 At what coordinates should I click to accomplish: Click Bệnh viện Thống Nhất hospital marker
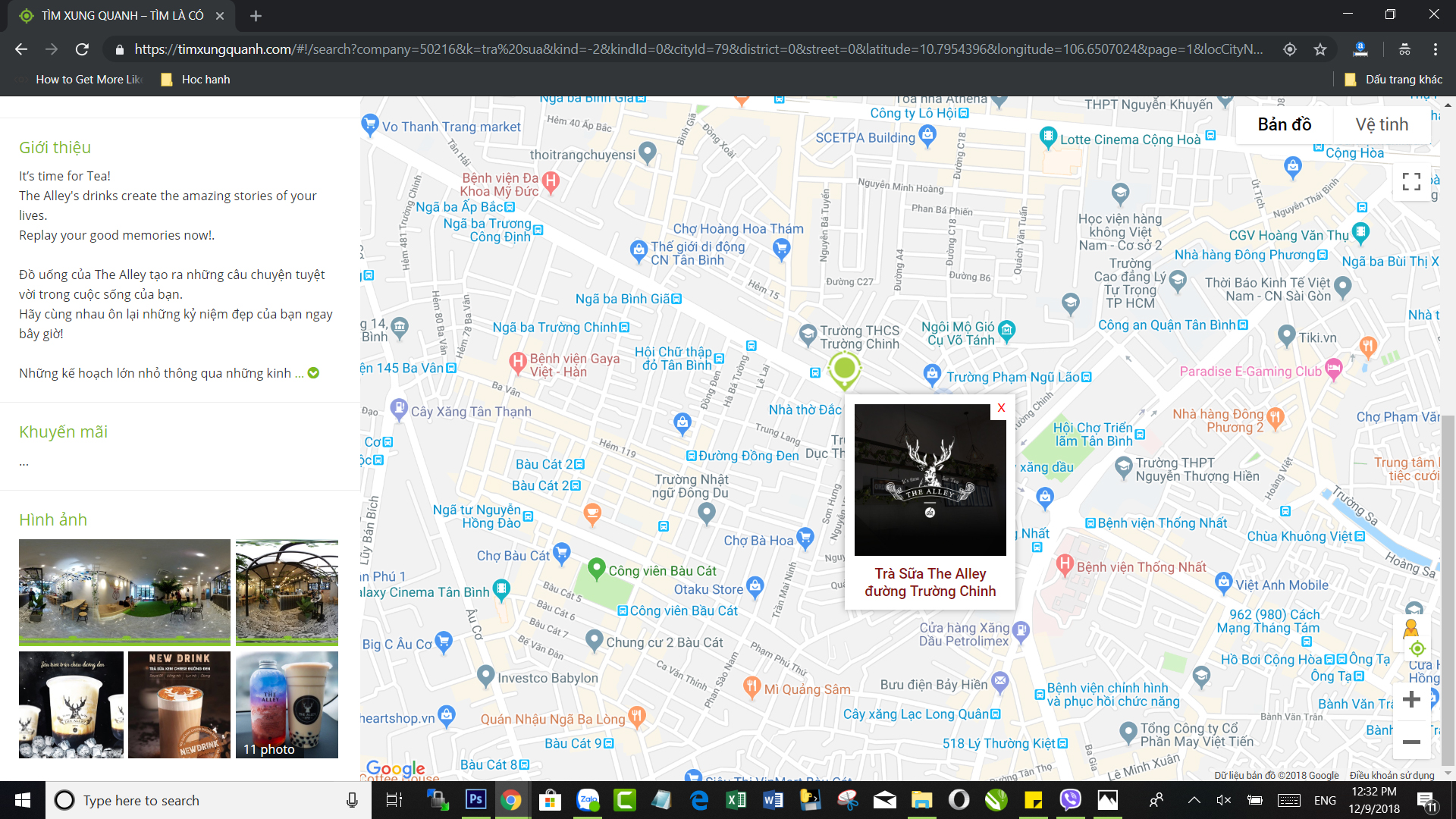1065,564
